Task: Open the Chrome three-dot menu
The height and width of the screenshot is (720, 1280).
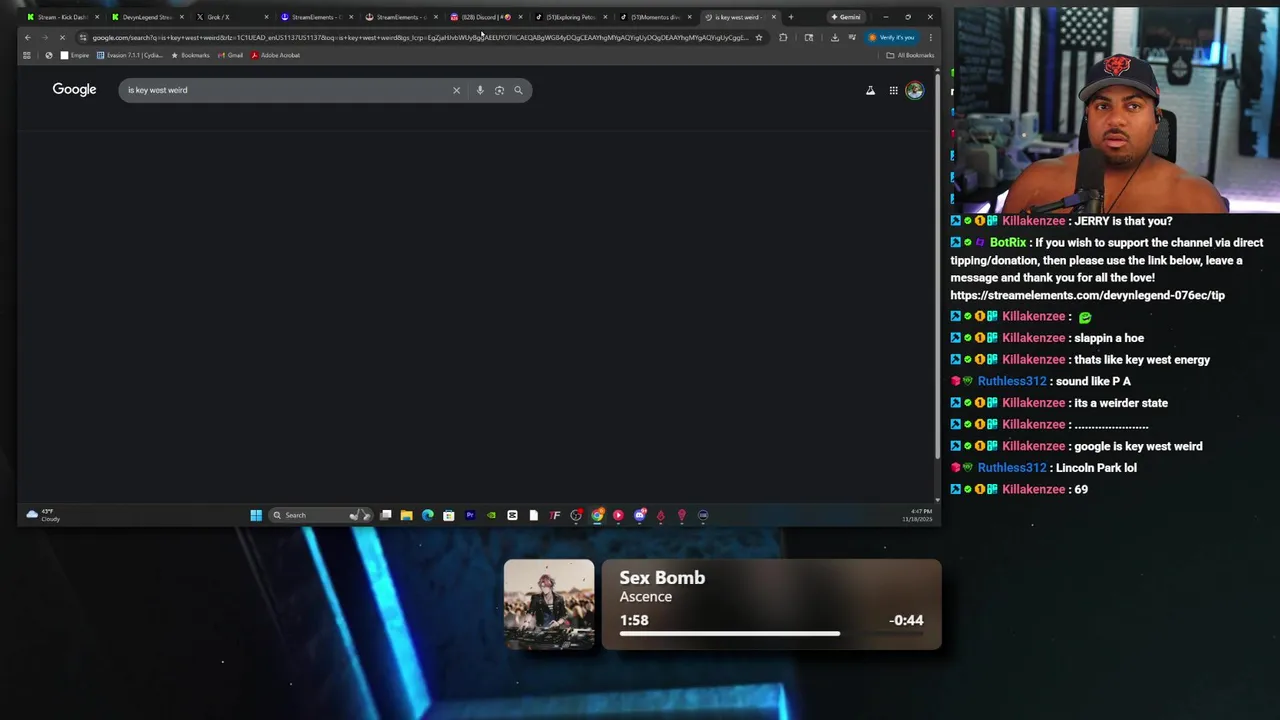Action: coord(930,37)
